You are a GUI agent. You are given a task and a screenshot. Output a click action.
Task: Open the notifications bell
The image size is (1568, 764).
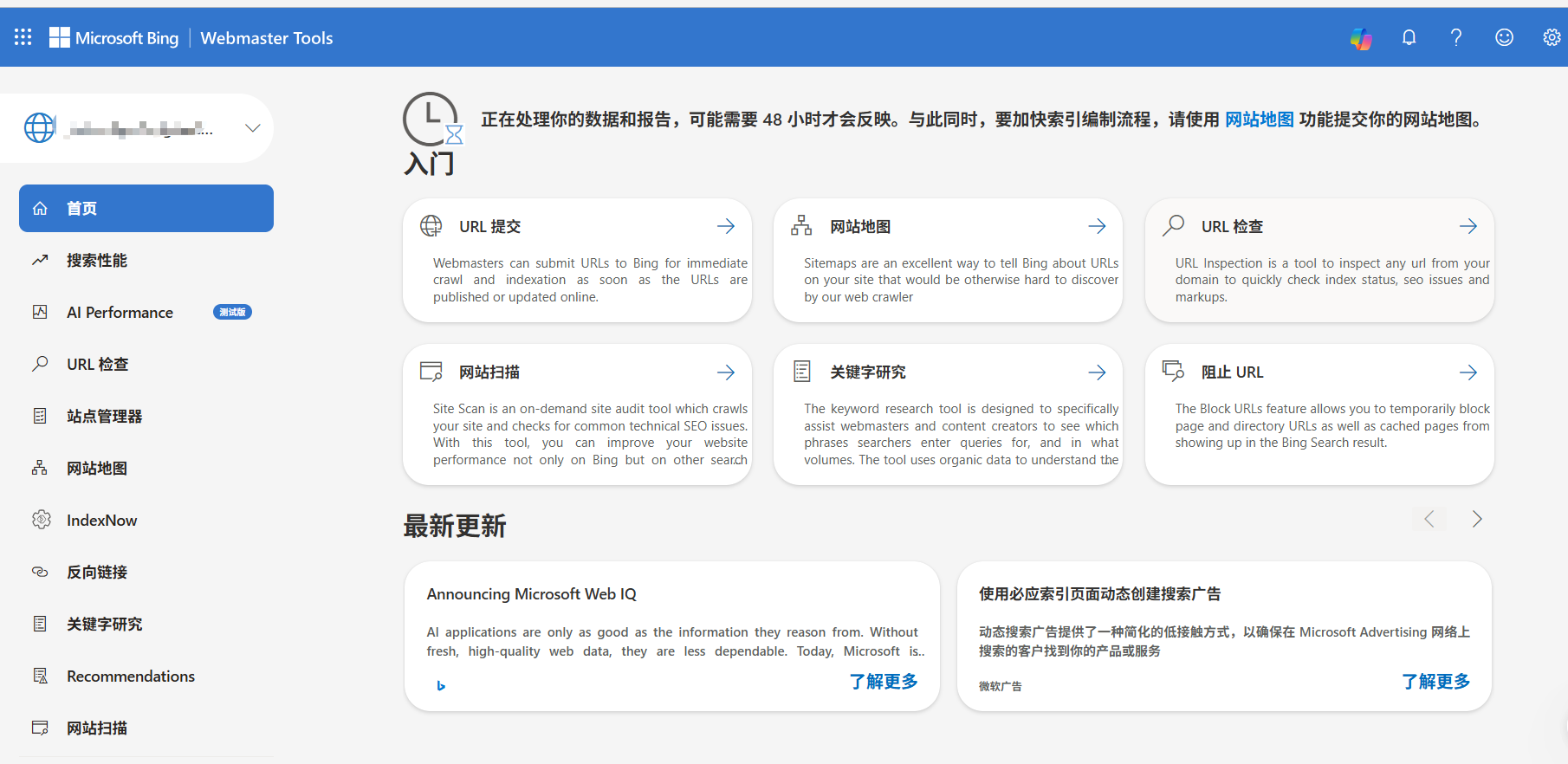pyautogui.click(x=1409, y=37)
